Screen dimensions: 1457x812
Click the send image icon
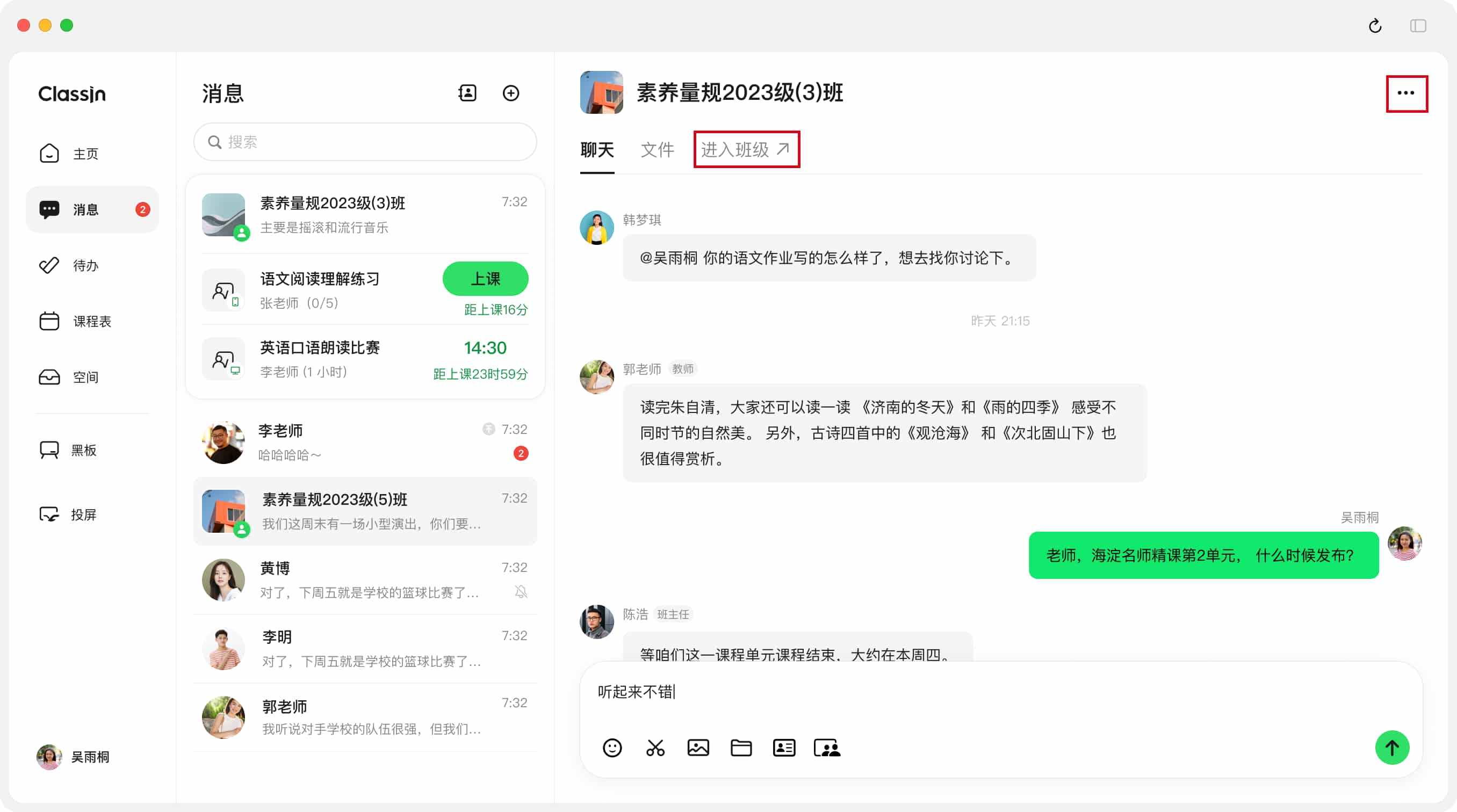click(698, 748)
